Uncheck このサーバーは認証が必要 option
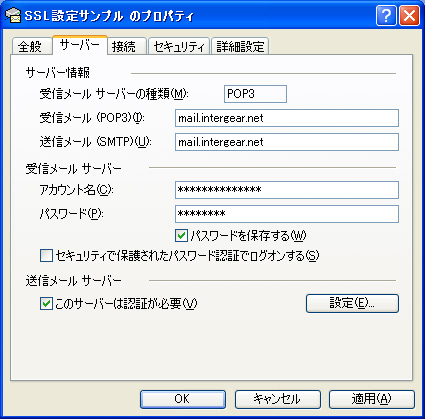 (46, 304)
